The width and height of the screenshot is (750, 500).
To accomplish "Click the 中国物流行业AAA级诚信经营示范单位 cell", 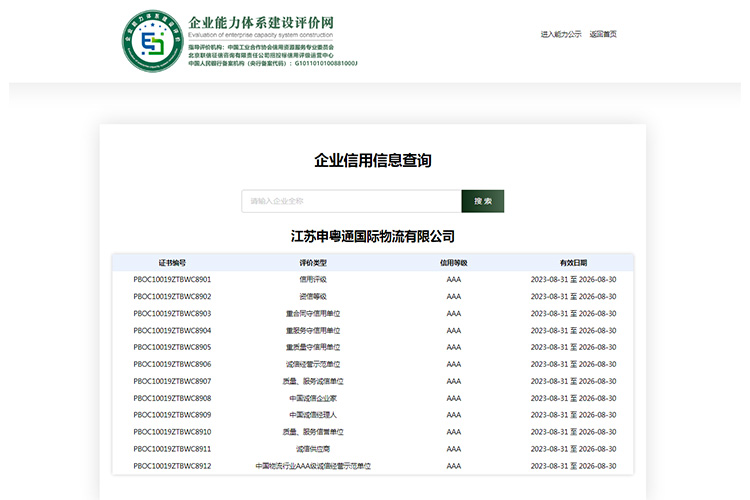I will pyautogui.click(x=313, y=466).
